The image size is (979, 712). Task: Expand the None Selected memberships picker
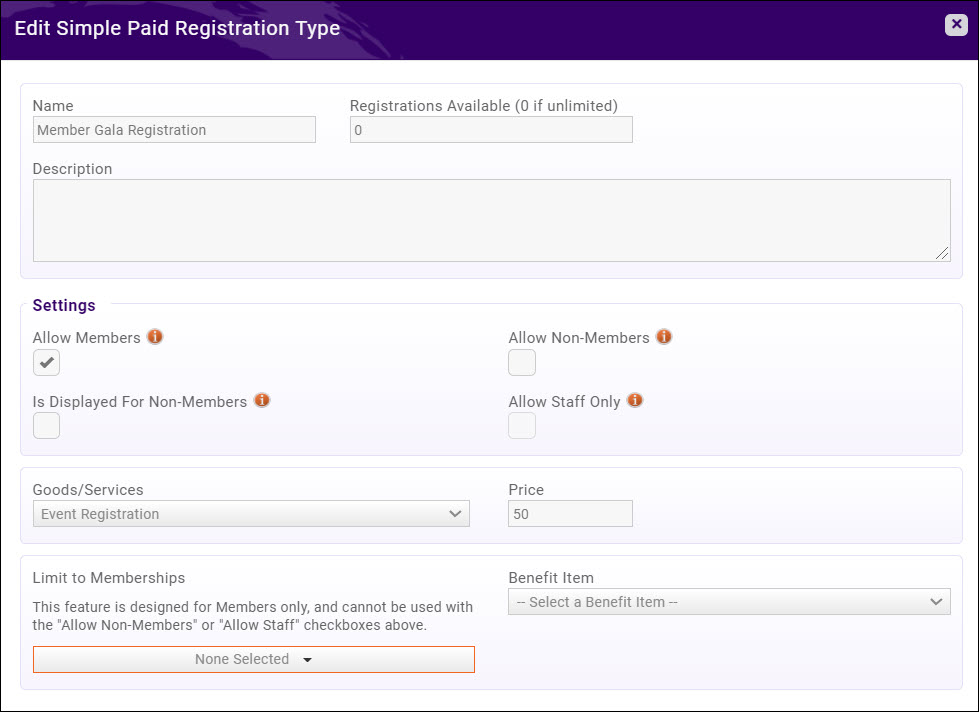(x=253, y=659)
